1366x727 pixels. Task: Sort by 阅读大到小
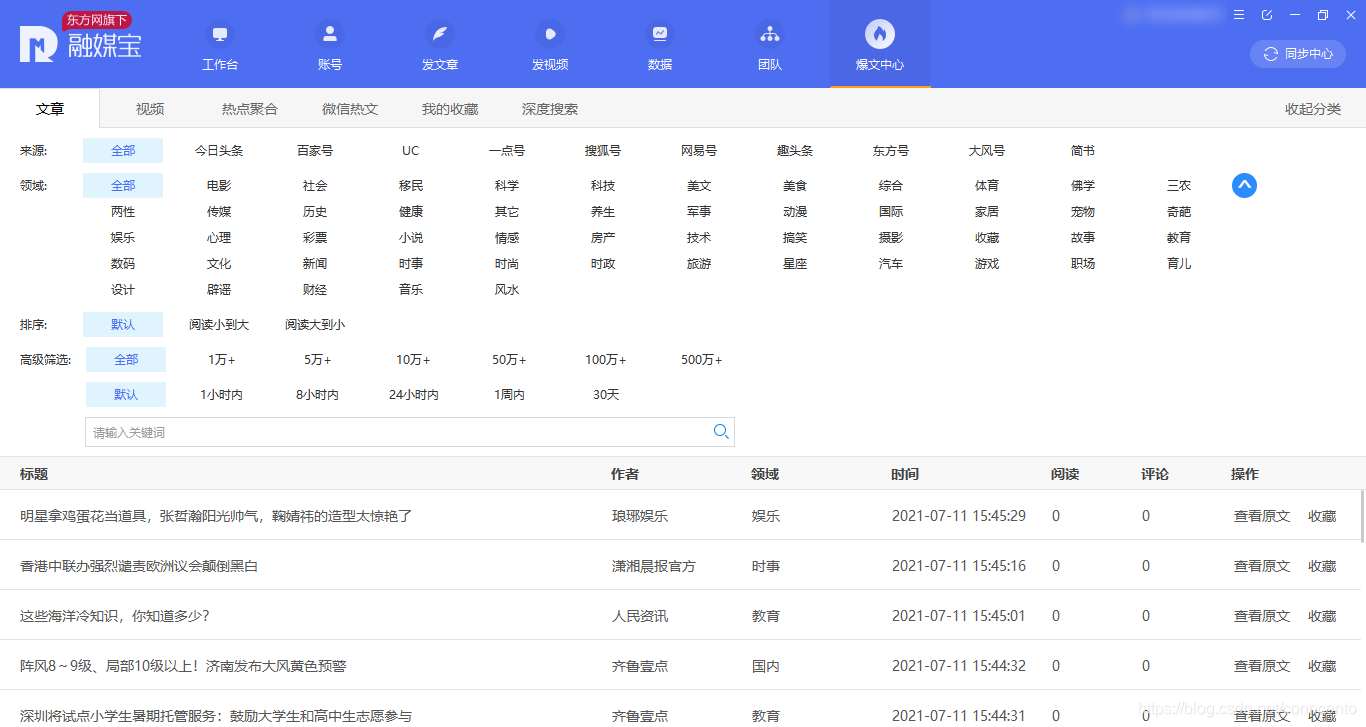(x=315, y=325)
